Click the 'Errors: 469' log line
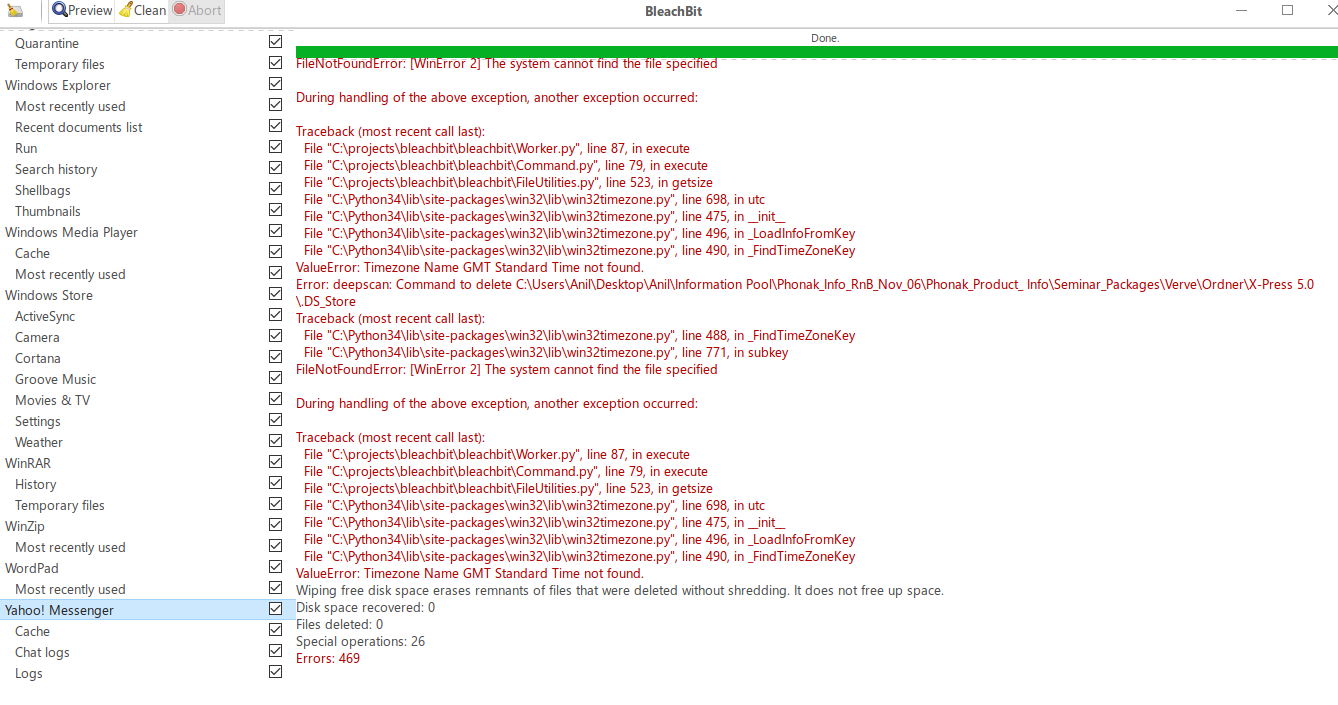This screenshot has height=705, width=1338. [x=328, y=658]
